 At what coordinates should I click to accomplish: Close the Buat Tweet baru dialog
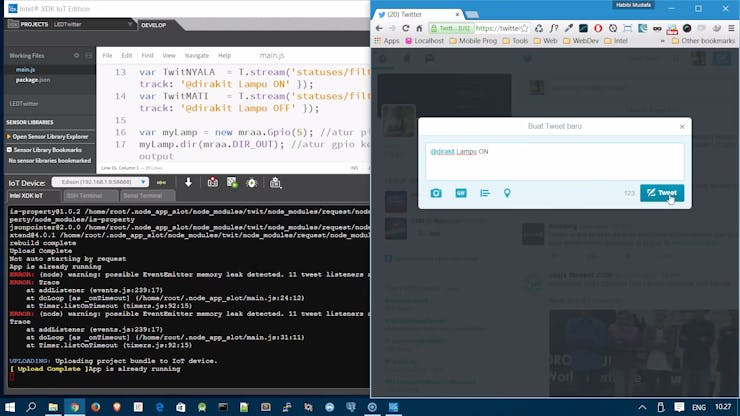682,127
